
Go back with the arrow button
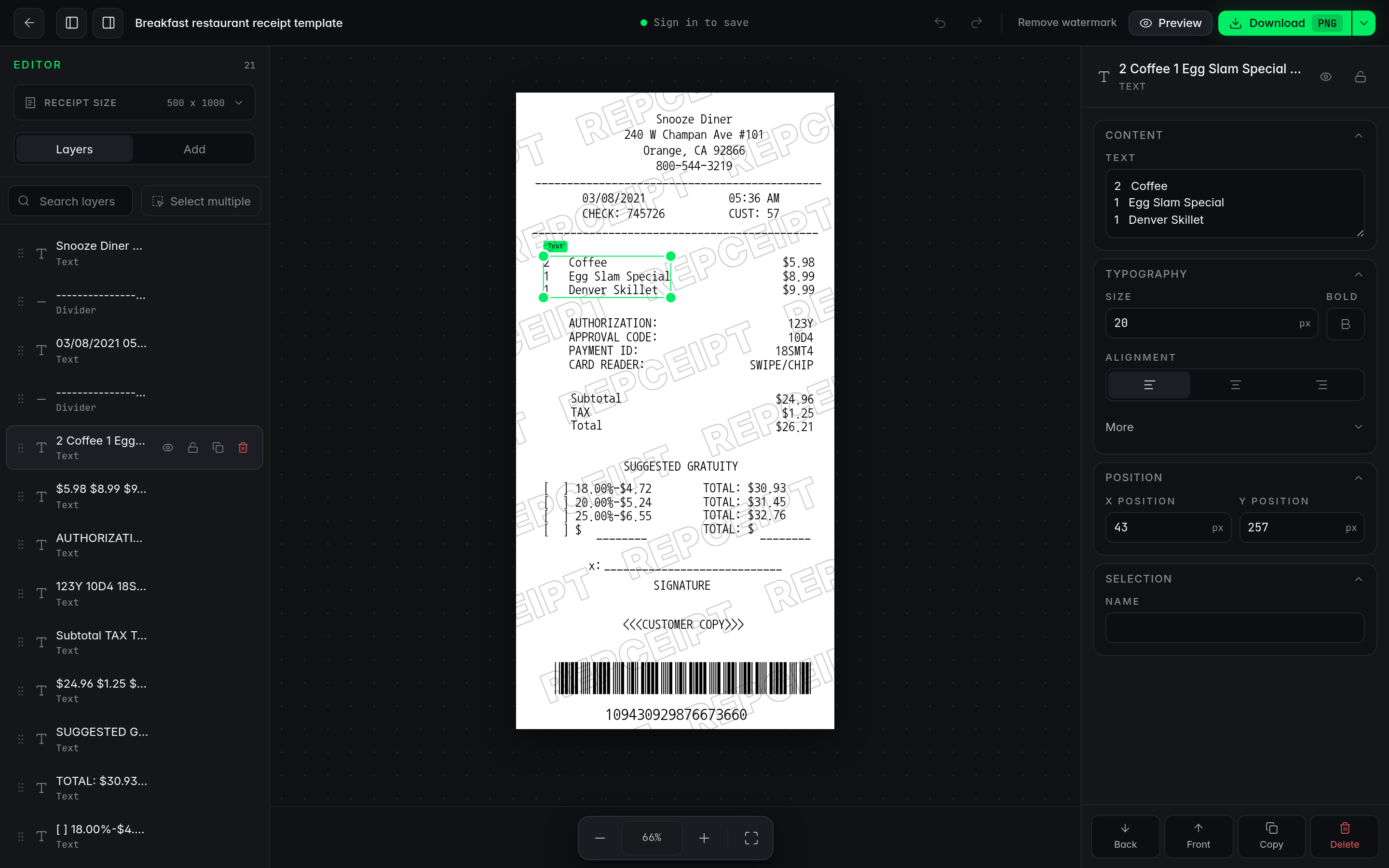pos(29,23)
